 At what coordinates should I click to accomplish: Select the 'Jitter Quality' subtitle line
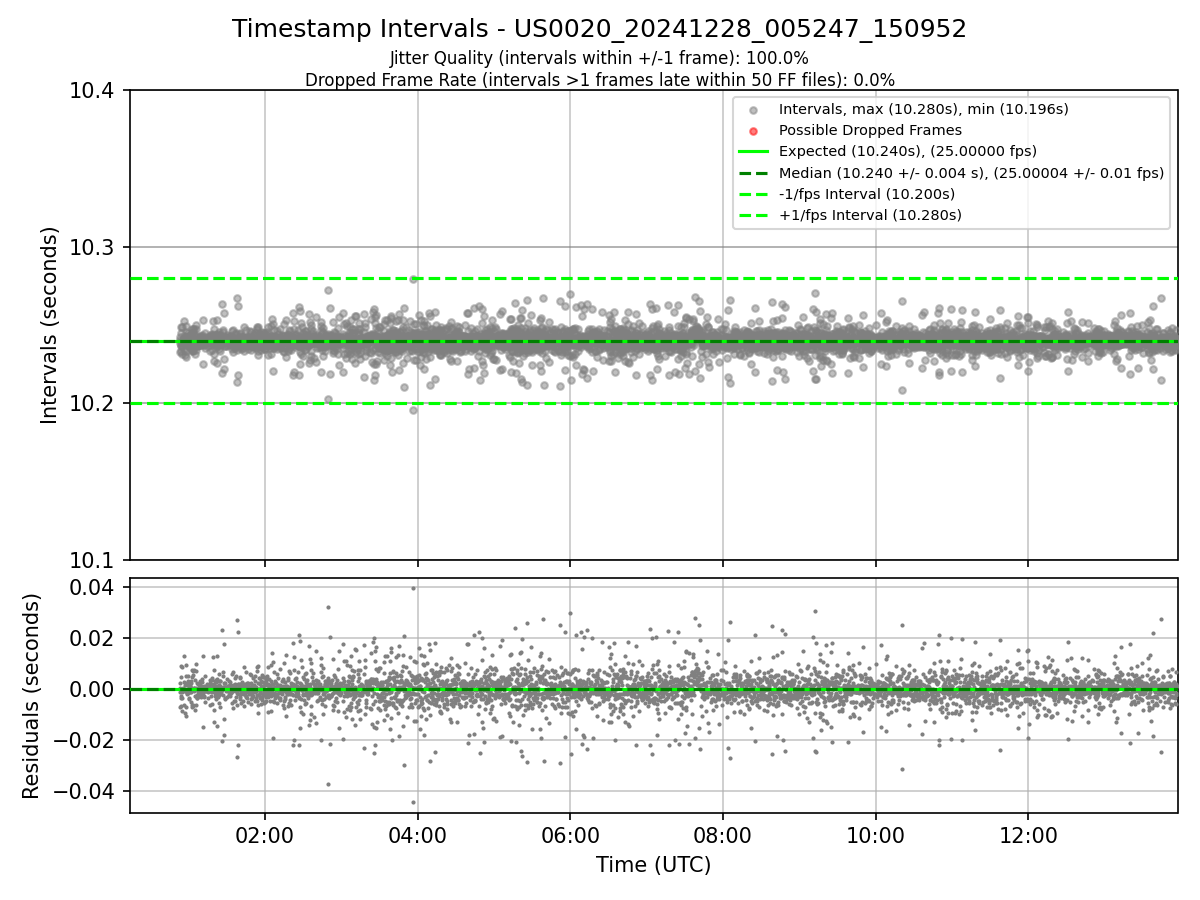tap(599, 58)
